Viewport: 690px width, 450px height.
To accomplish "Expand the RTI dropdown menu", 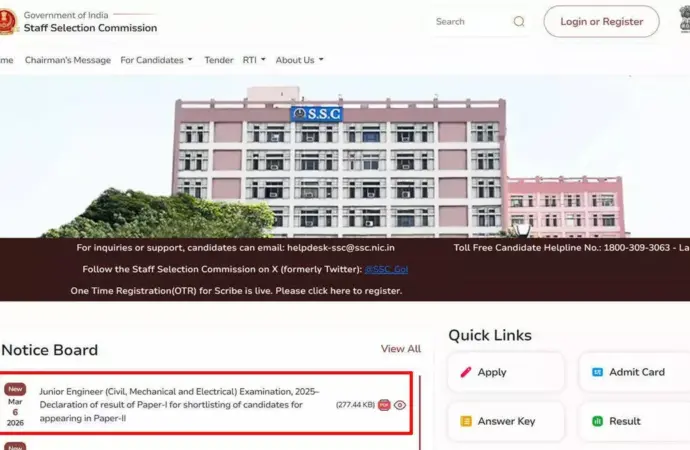I will pos(254,60).
